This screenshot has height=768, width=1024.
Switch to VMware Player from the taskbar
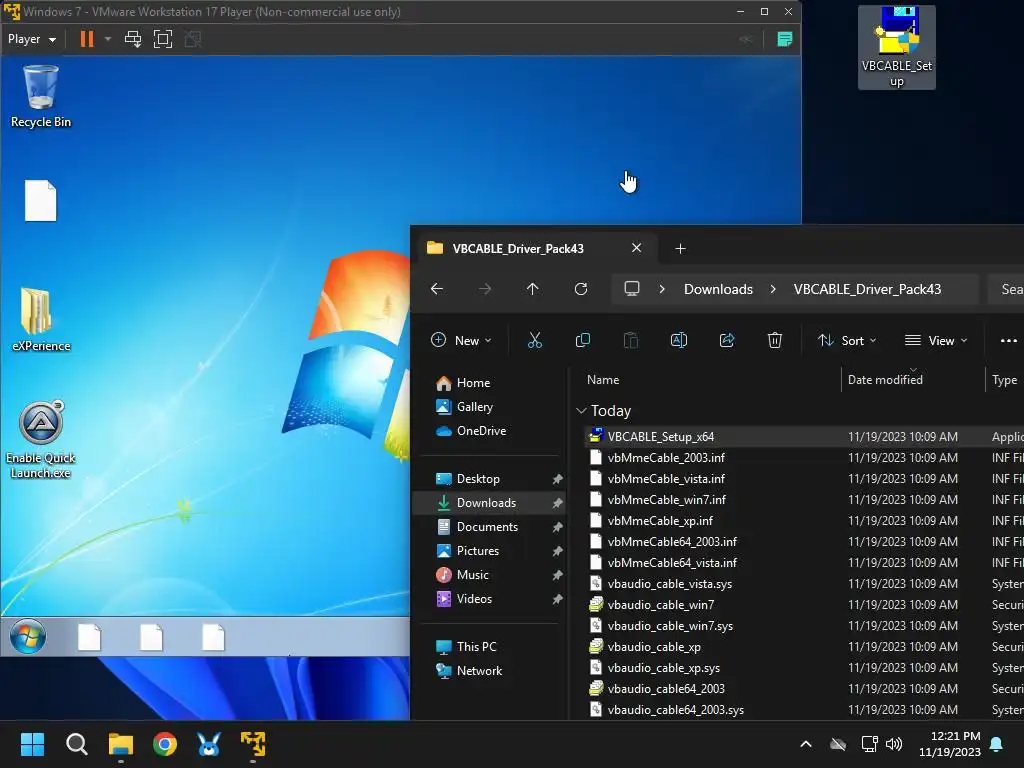(x=253, y=744)
